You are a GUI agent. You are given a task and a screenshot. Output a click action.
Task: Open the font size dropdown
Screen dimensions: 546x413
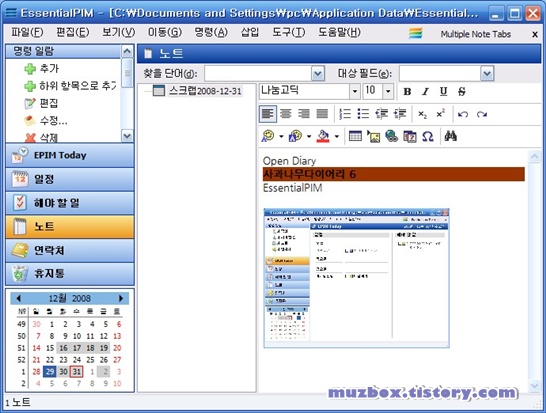click(x=388, y=92)
